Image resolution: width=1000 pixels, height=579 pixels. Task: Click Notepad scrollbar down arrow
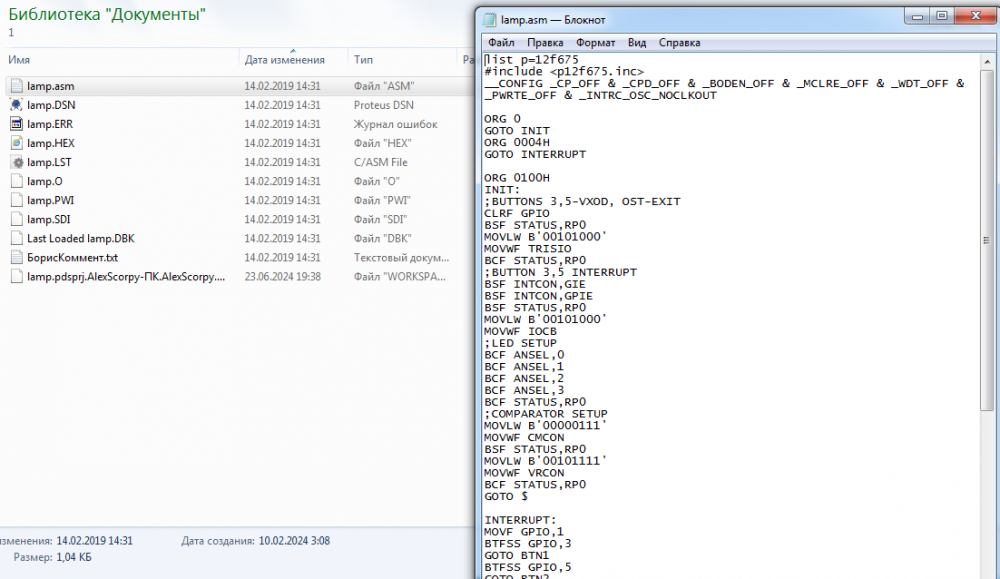point(989,570)
